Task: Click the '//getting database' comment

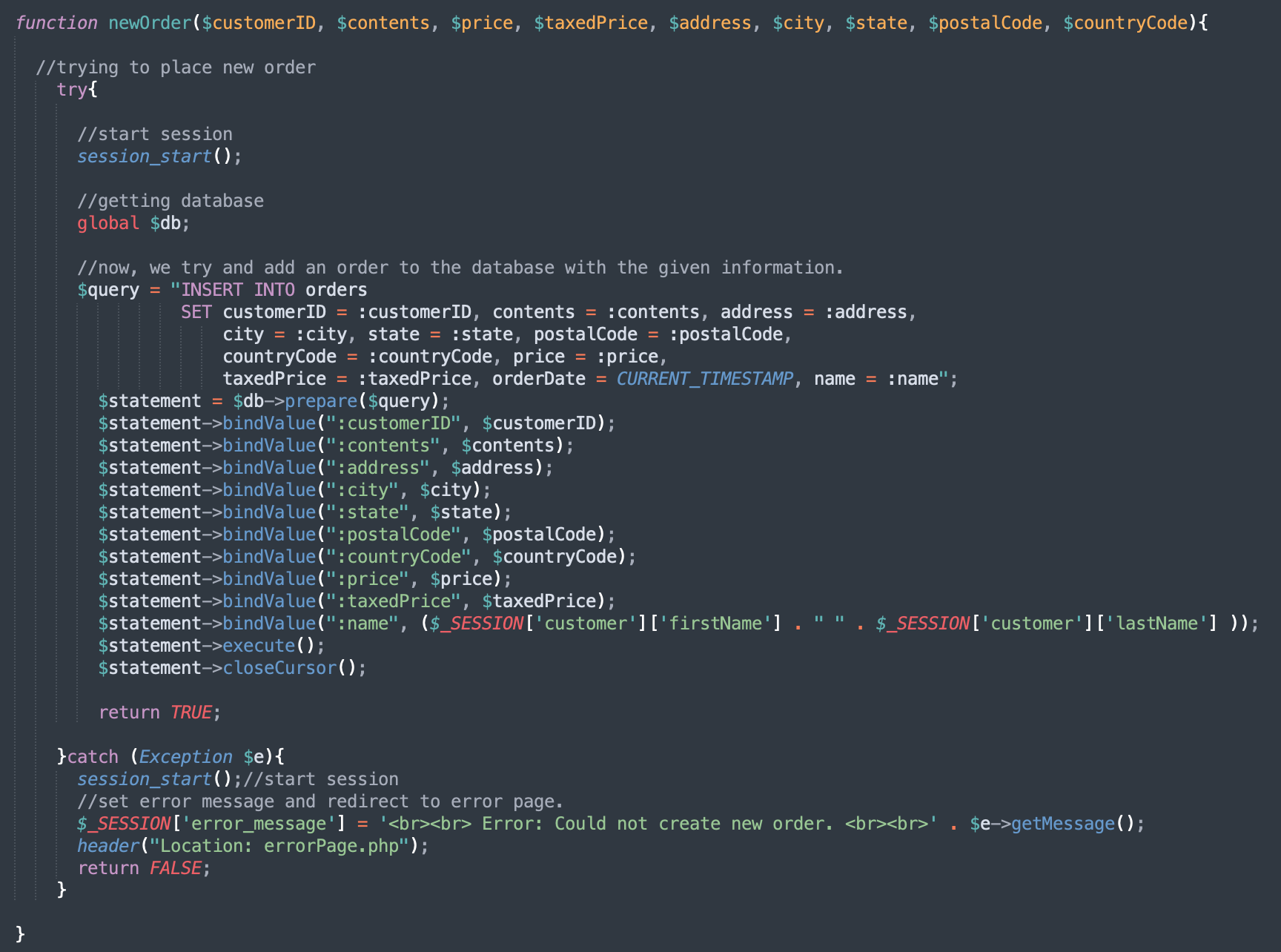Action: (x=171, y=201)
